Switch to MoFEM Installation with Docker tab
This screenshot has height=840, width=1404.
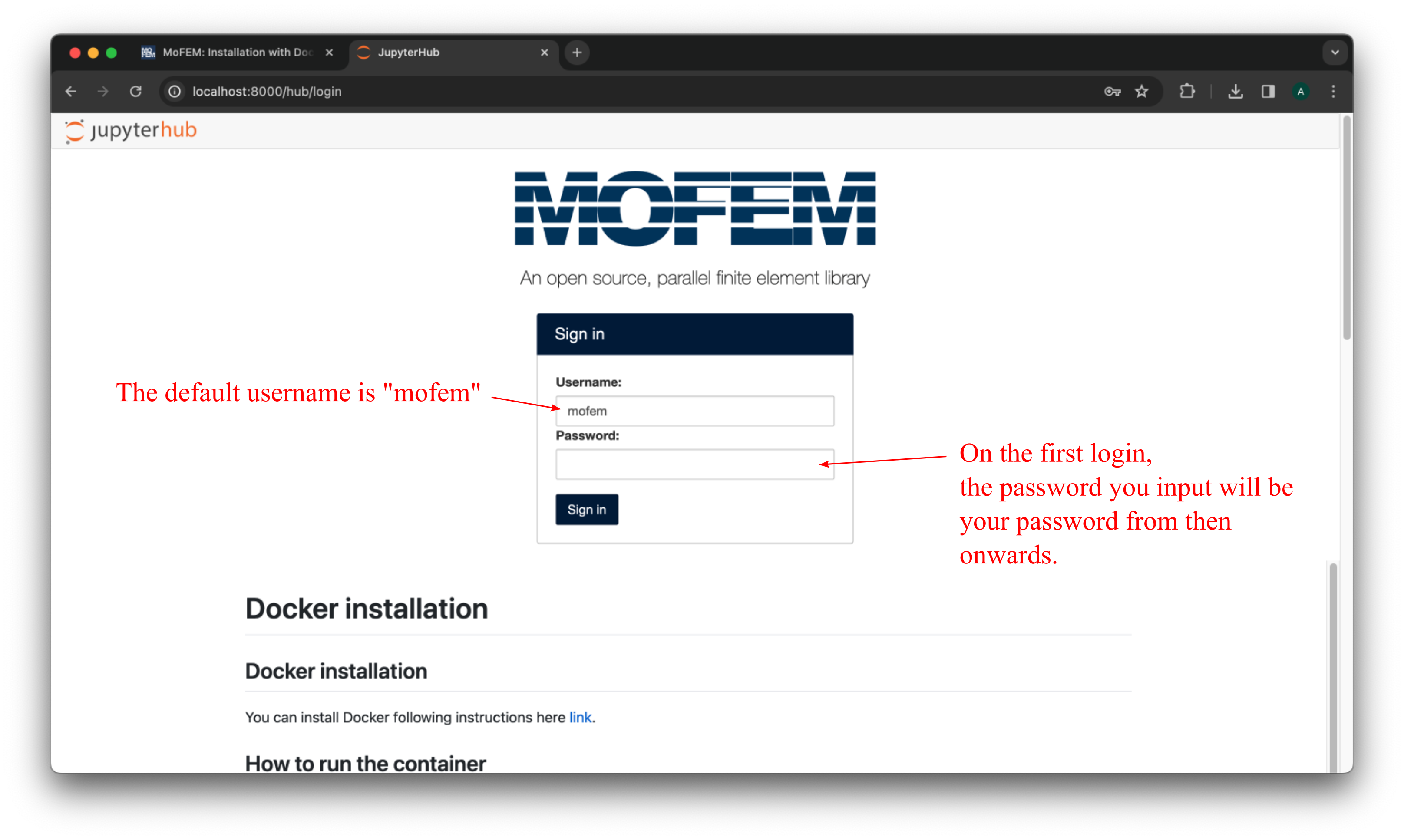[x=237, y=53]
